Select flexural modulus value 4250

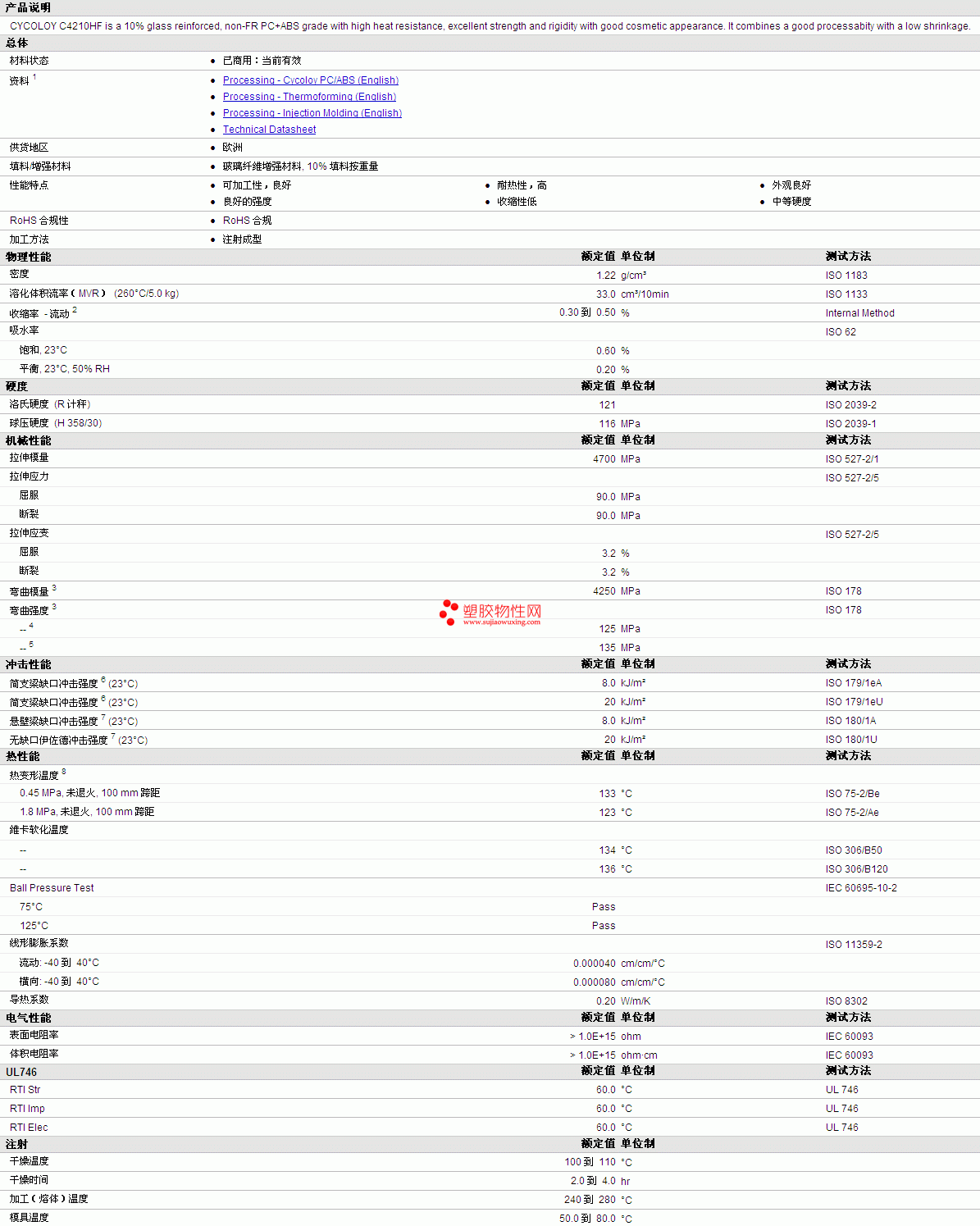click(x=604, y=591)
